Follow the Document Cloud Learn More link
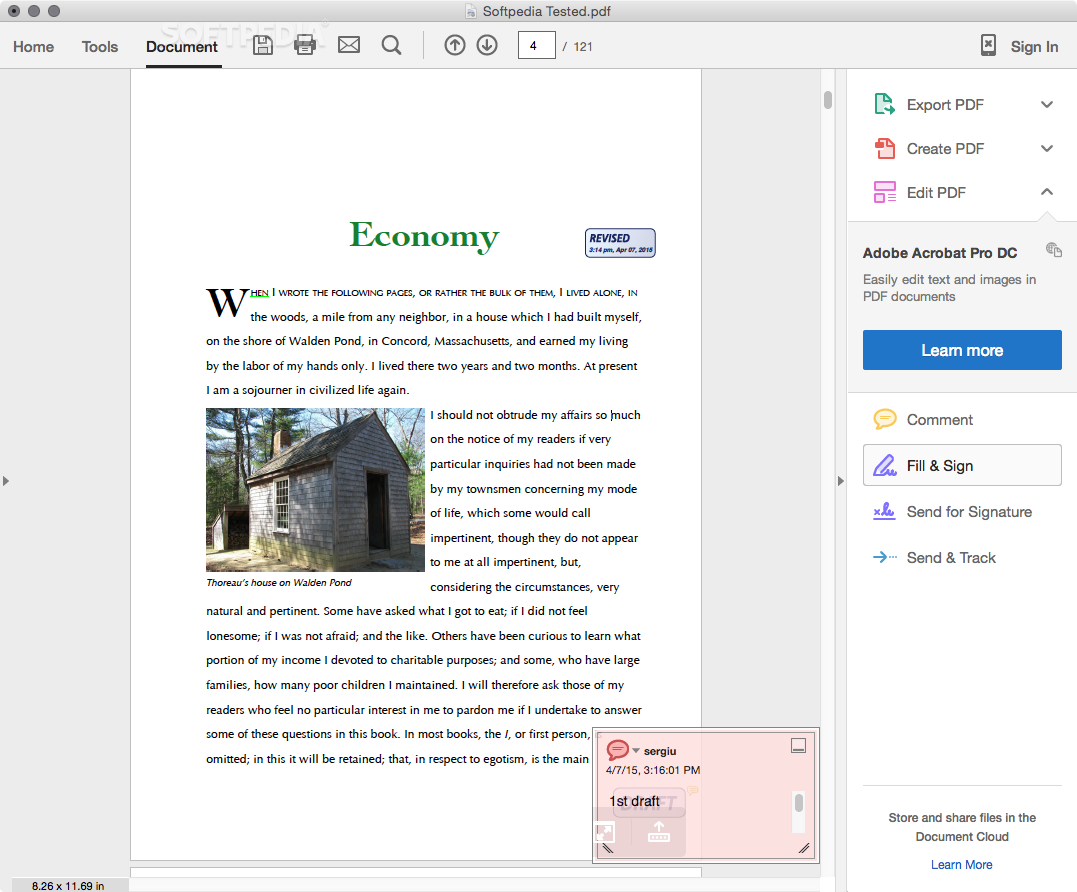 click(x=962, y=865)
